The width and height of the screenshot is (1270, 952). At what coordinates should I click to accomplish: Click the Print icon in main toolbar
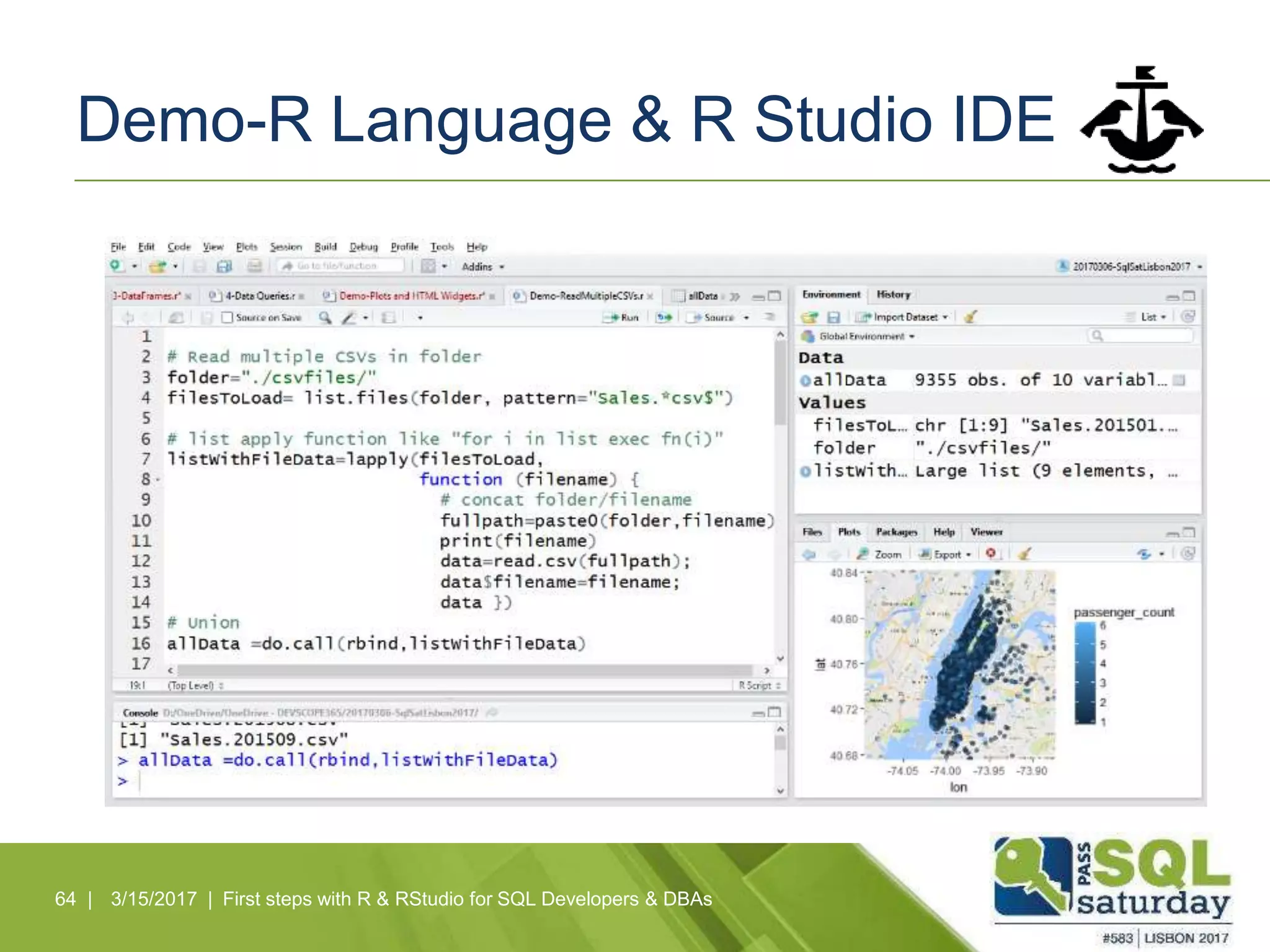(254, 267)
